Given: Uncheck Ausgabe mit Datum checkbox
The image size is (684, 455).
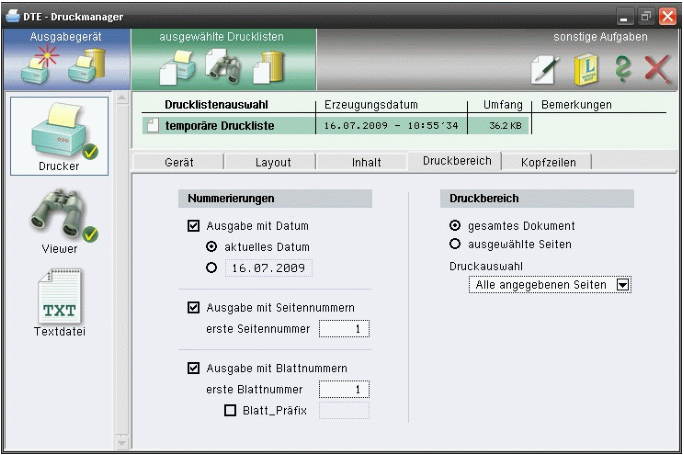Looking at the screenshot, I should [x=194, y=226].
